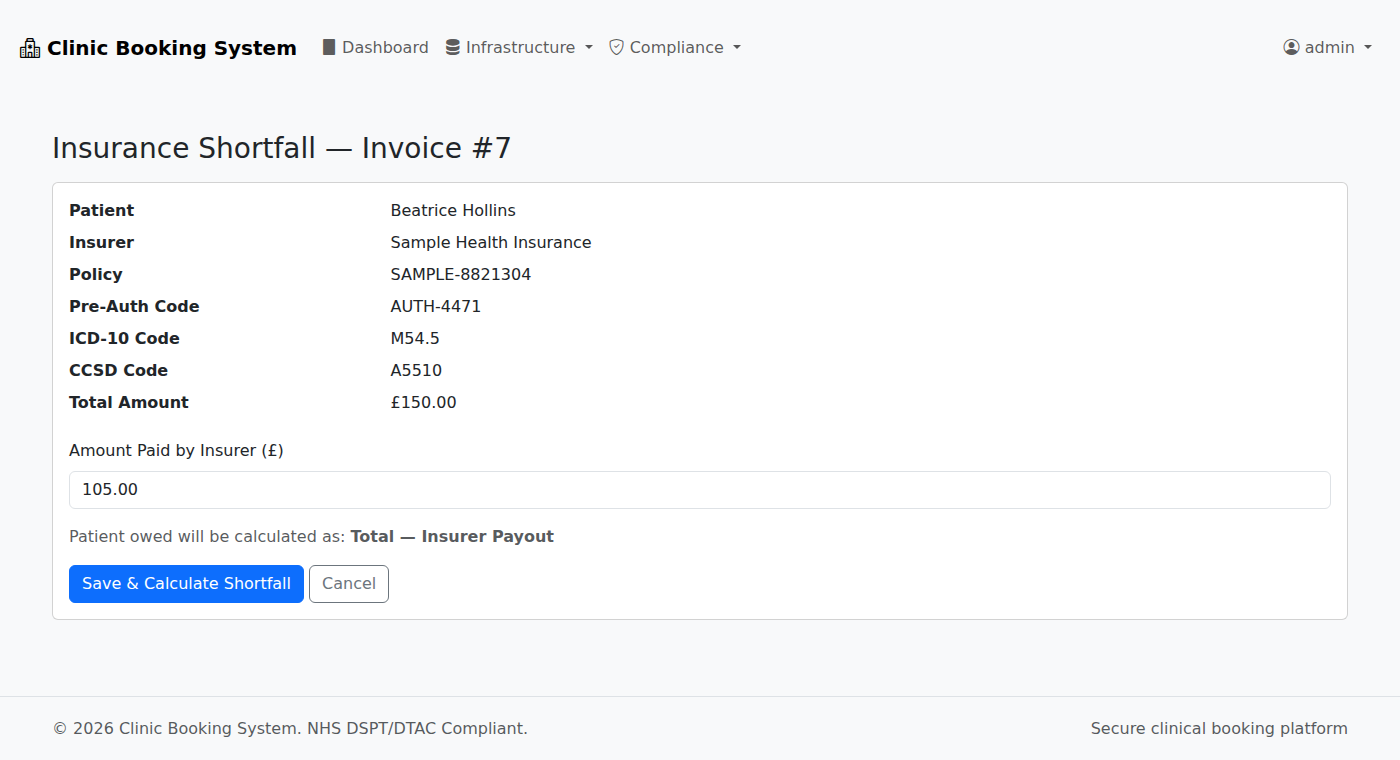Select policy number SAMPLE-8821304
Screen dimensions: 1400x760
461,274
